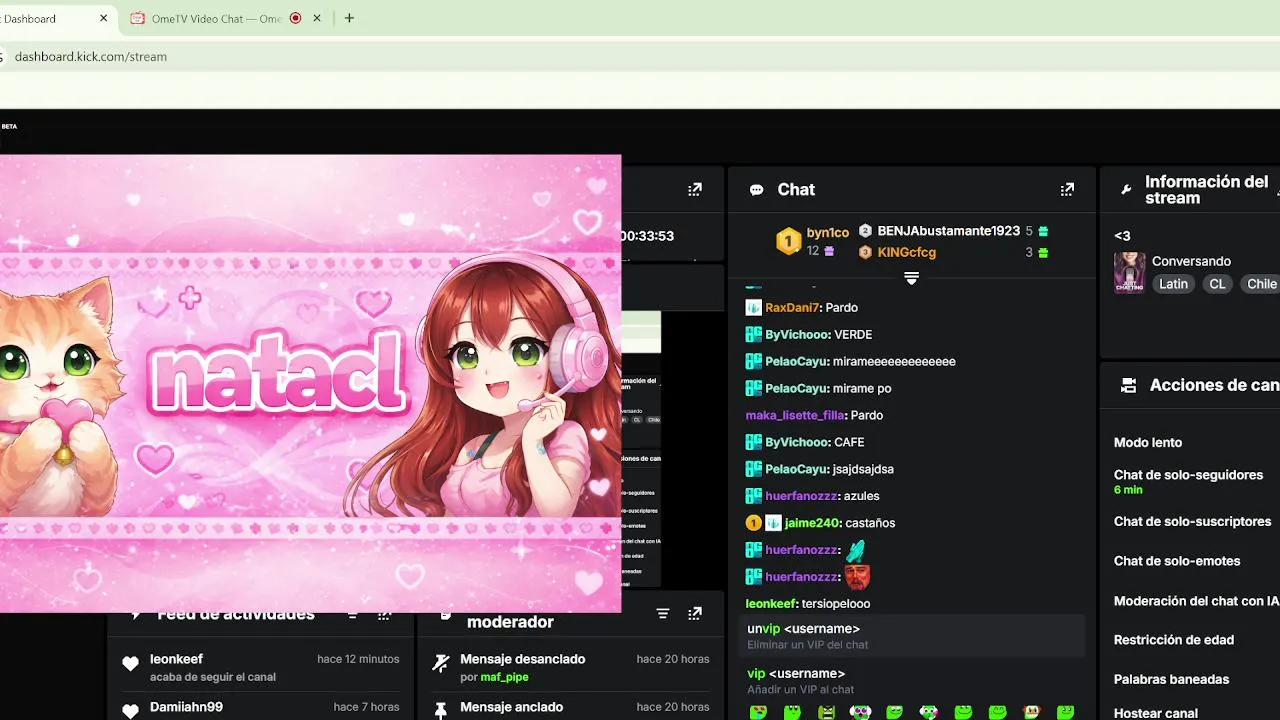Collapse the chat leaderboard arrow
This screenshot has width=1280, height=720.
click(911, 278)
